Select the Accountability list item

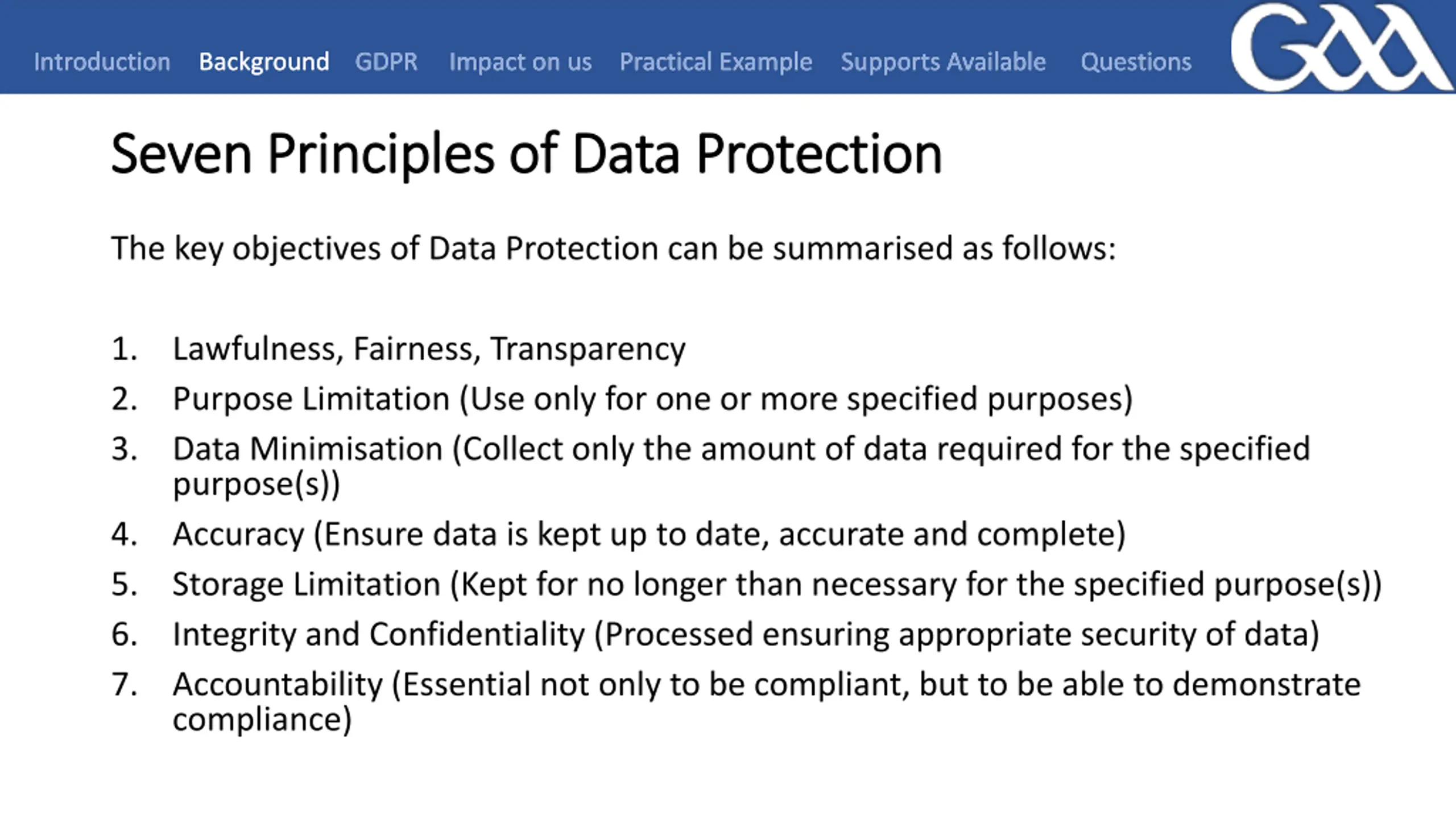click(767, 702)
